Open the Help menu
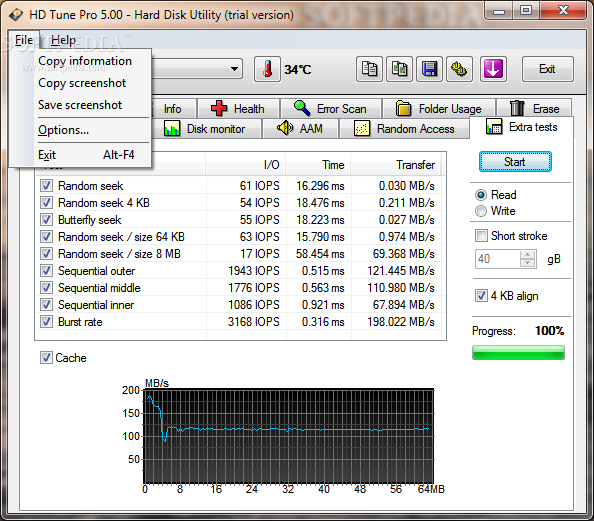The width and height of the screenshot is (594, 521). pos(63,40)
